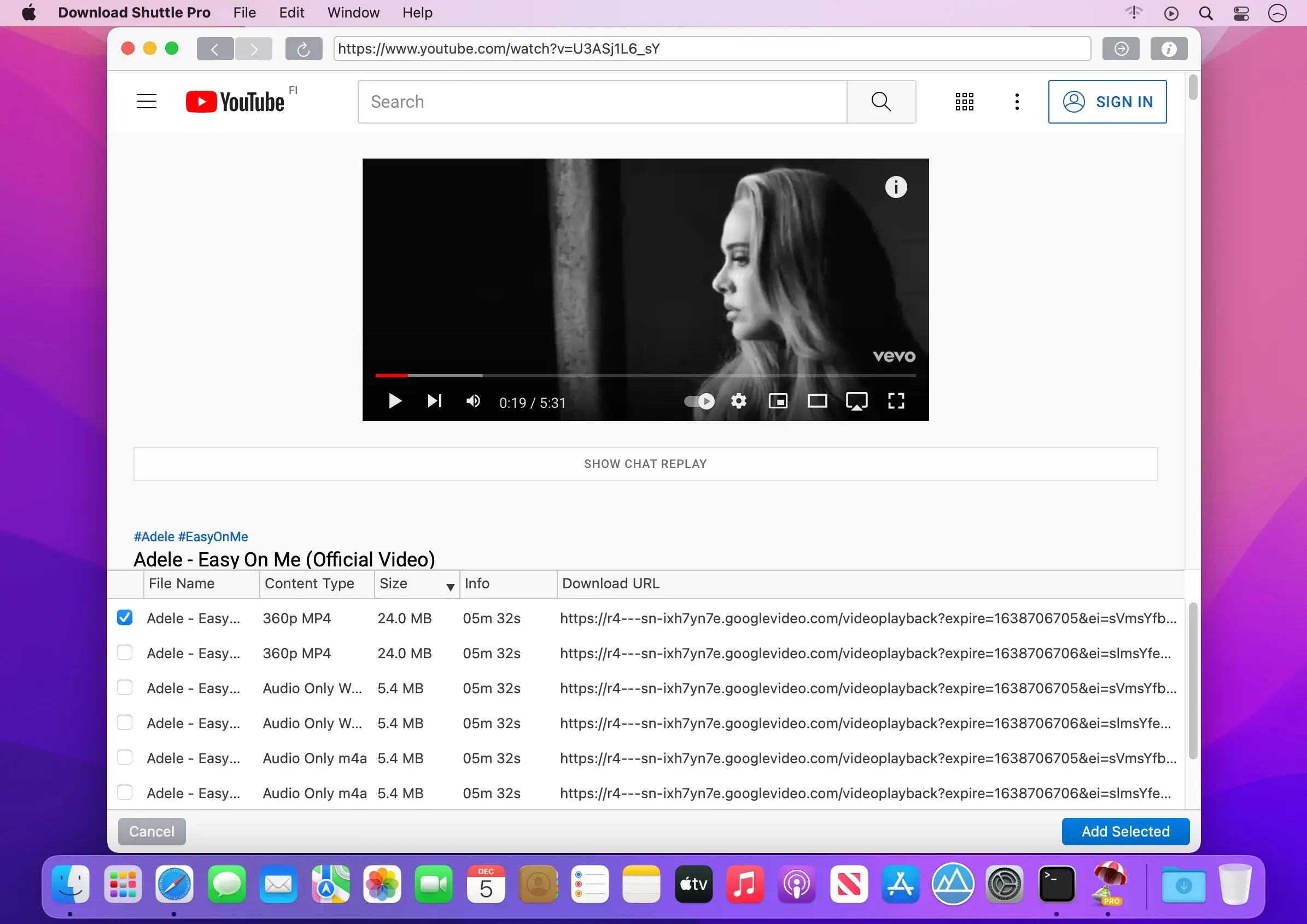Click the download list vertical scrollbar
The width and height of the screenshot is (1307, 924).
click(x=1193, y=681)
